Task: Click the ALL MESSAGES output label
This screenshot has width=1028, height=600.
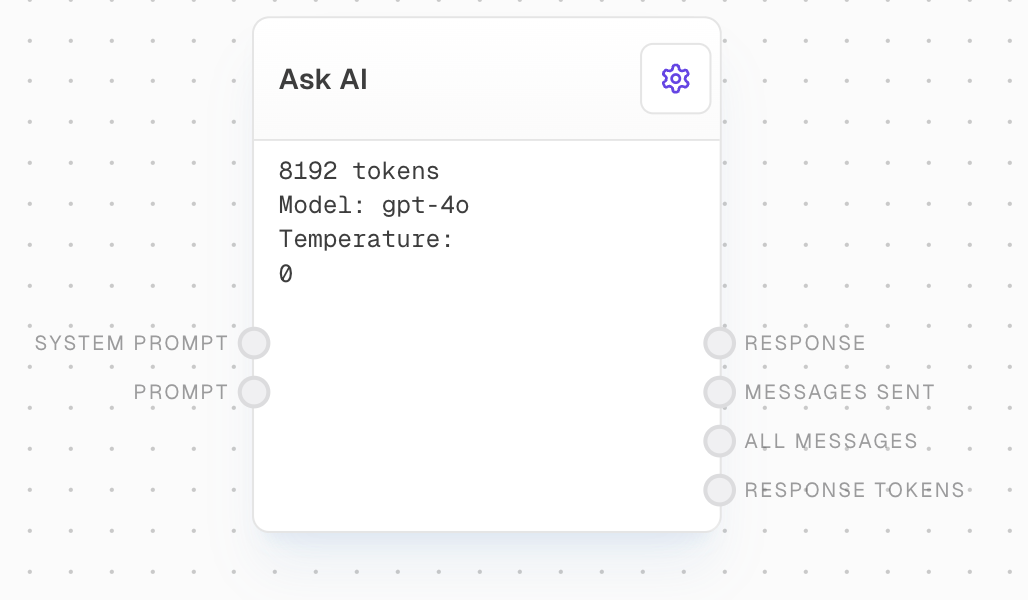Action: [830, 441]
